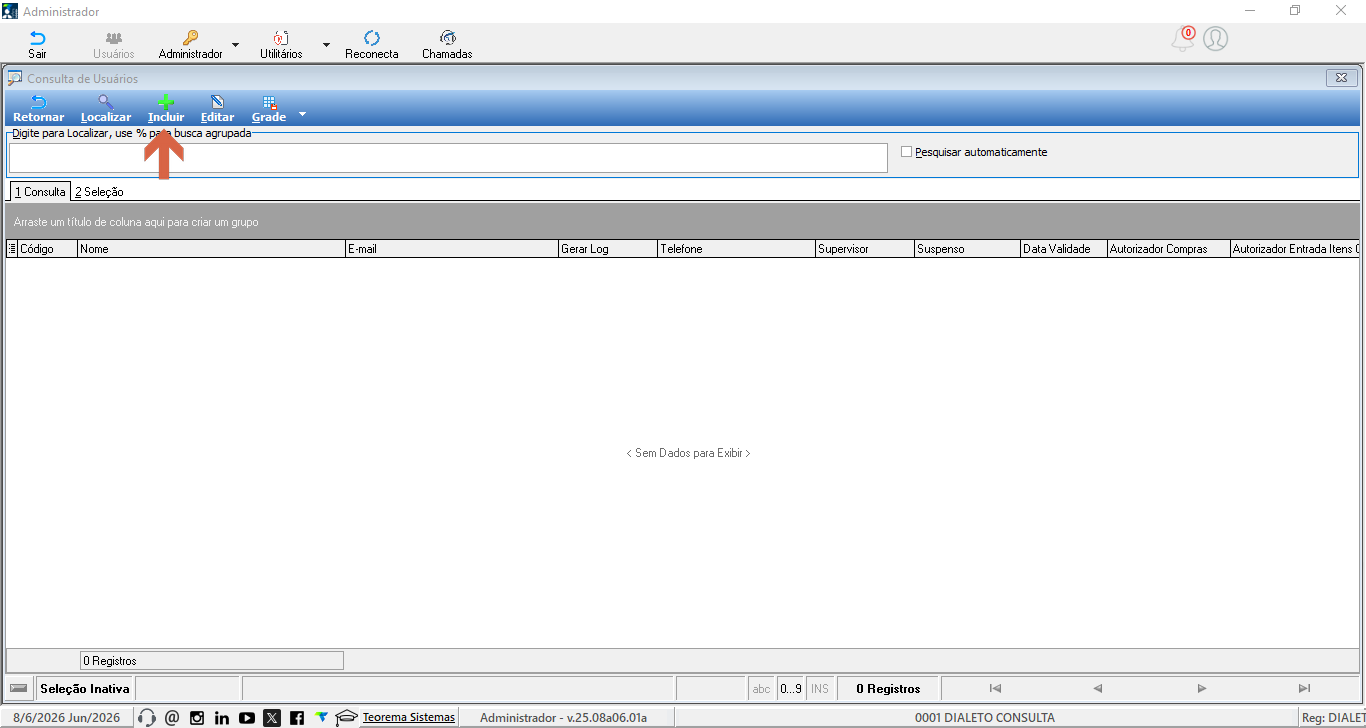Image resolution: width=1366 pixels, height=728 pixels.
Task: Click the status bar date 8/6/2026 Jun/2026
Action: tap(66, 717)
